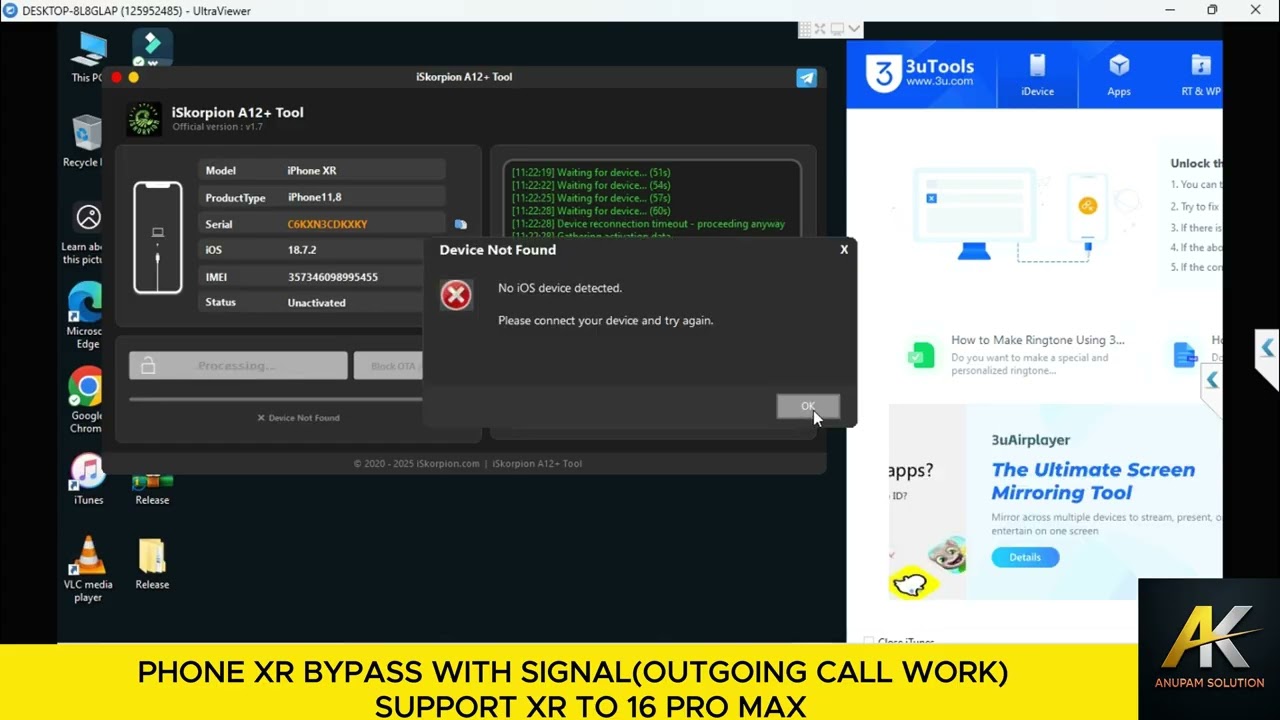Click the iOS version 18.7.2 value
This screenshot has width=1280, height=720.
pyautogui.click(x=301, y=250)
